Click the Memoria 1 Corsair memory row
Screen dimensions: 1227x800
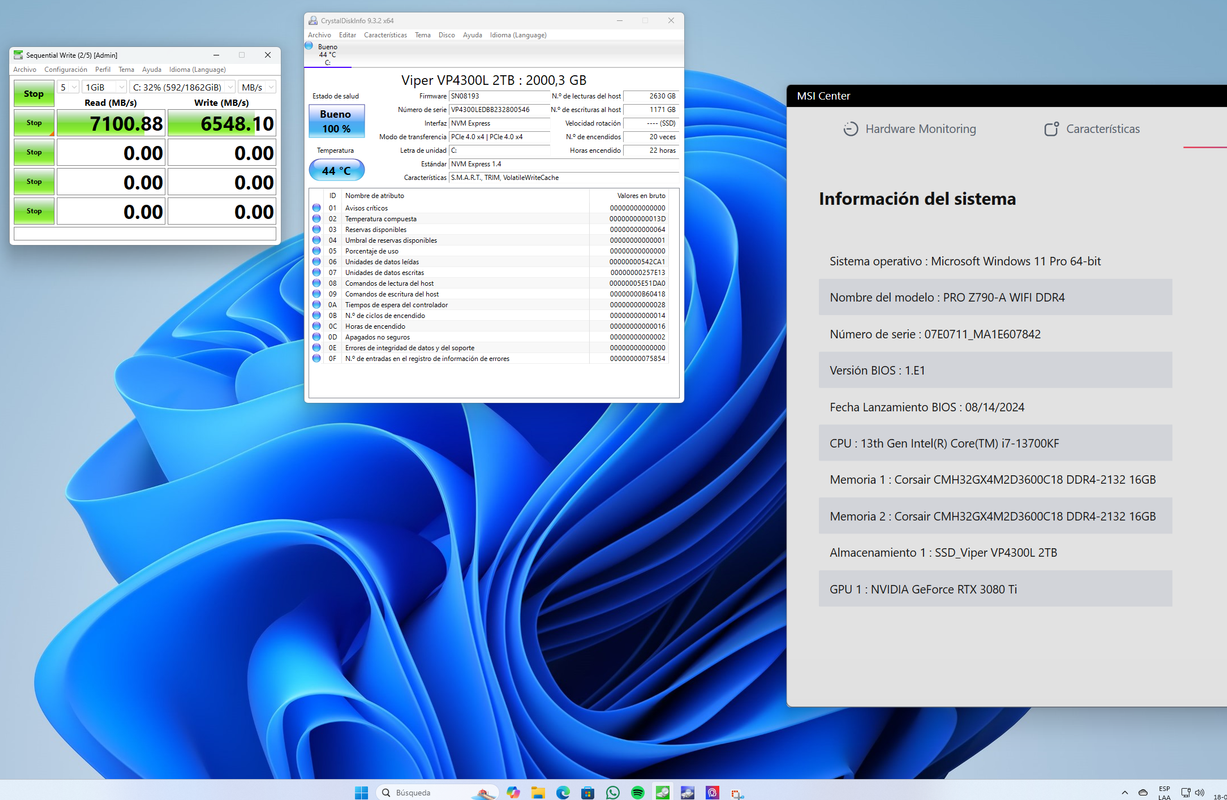click(x=995, y=479)
